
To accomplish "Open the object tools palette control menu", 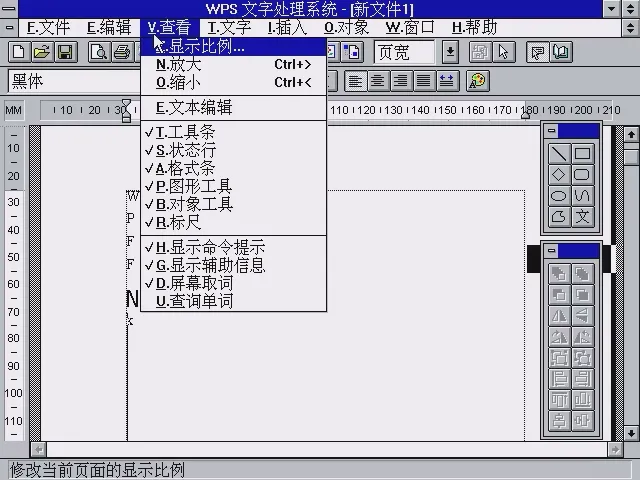I will 552,251.
